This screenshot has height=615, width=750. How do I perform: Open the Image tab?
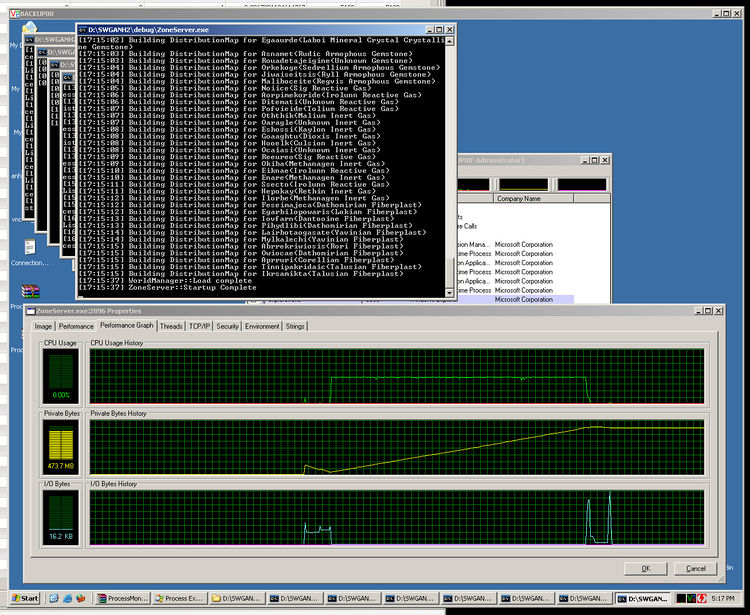(43, 326)
